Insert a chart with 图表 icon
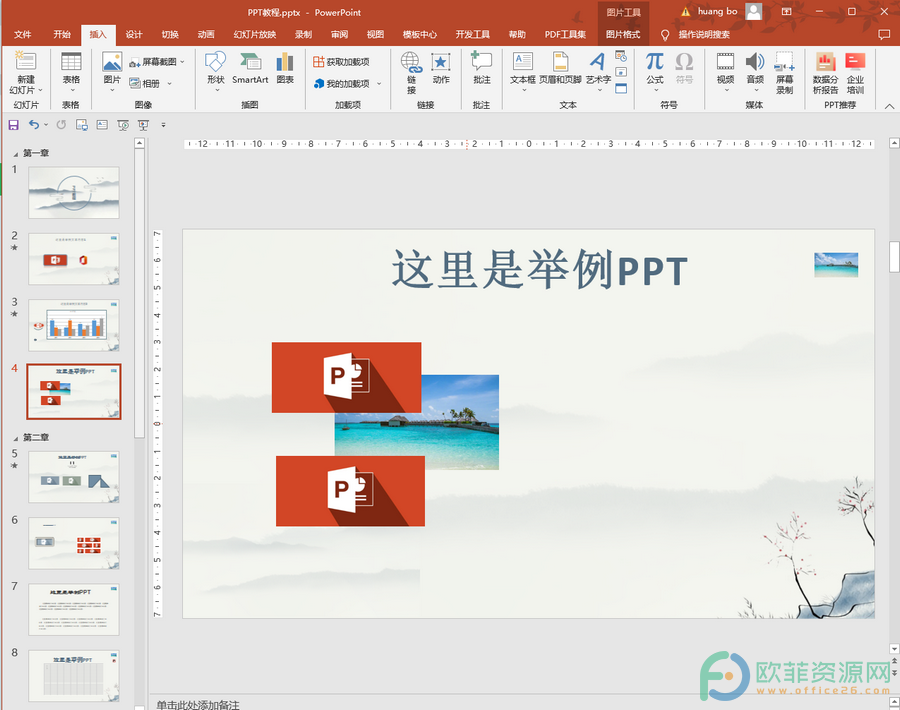 click(x=285, y=62)
